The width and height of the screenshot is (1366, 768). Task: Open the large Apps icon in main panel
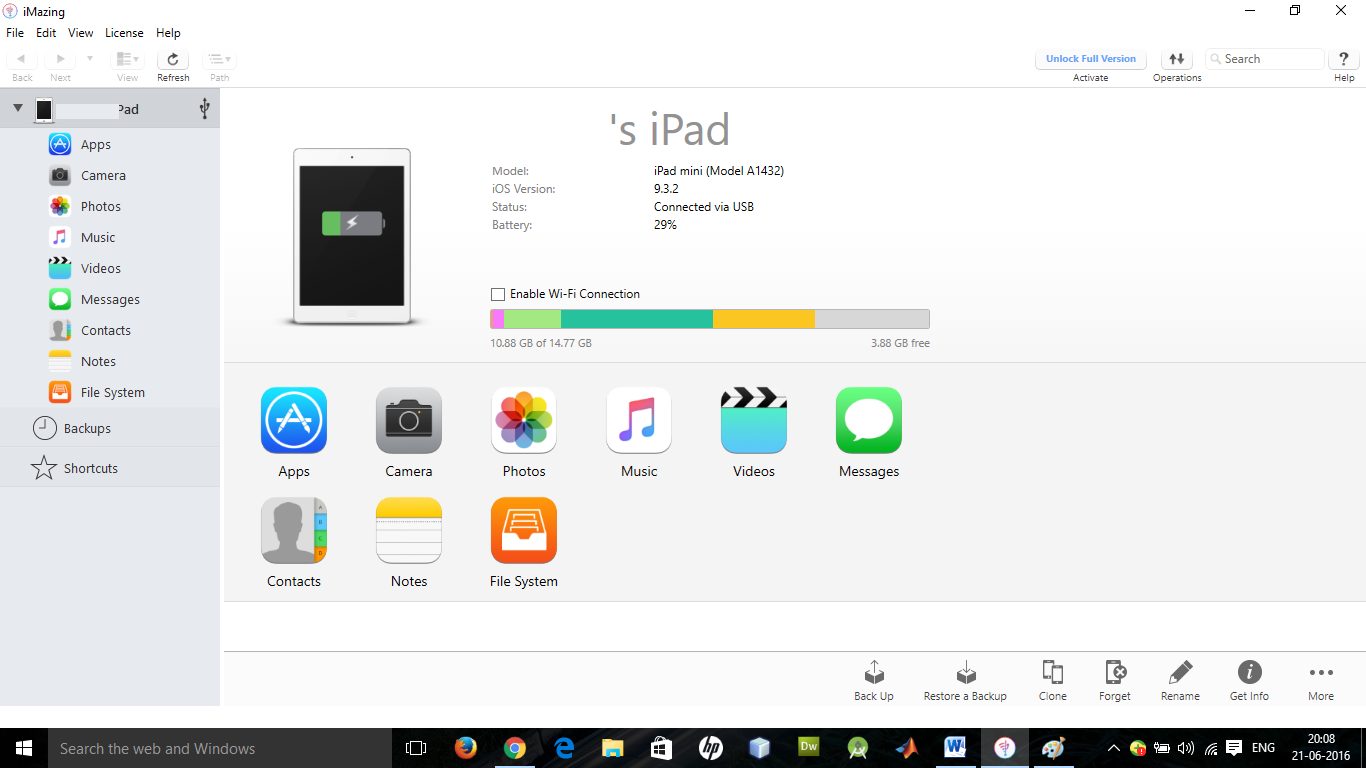[294, 421]
